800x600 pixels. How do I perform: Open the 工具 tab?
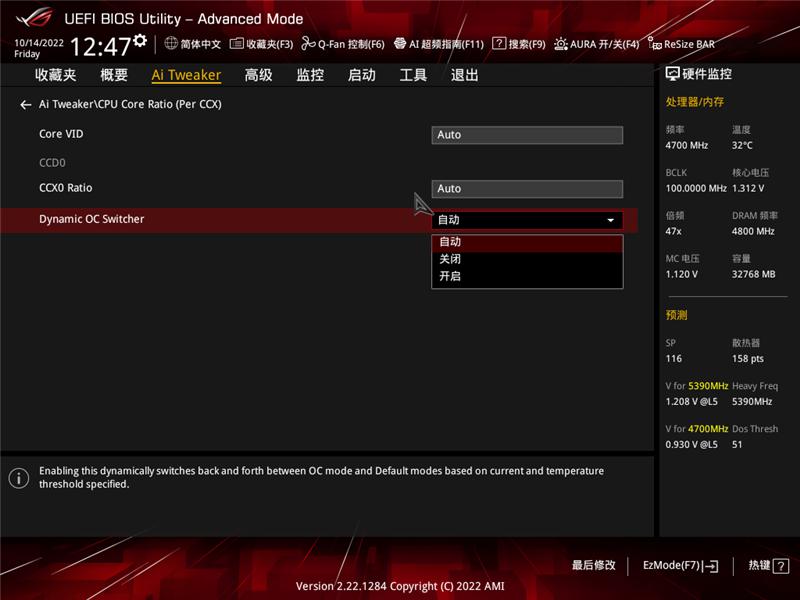(x=413, y=75)
